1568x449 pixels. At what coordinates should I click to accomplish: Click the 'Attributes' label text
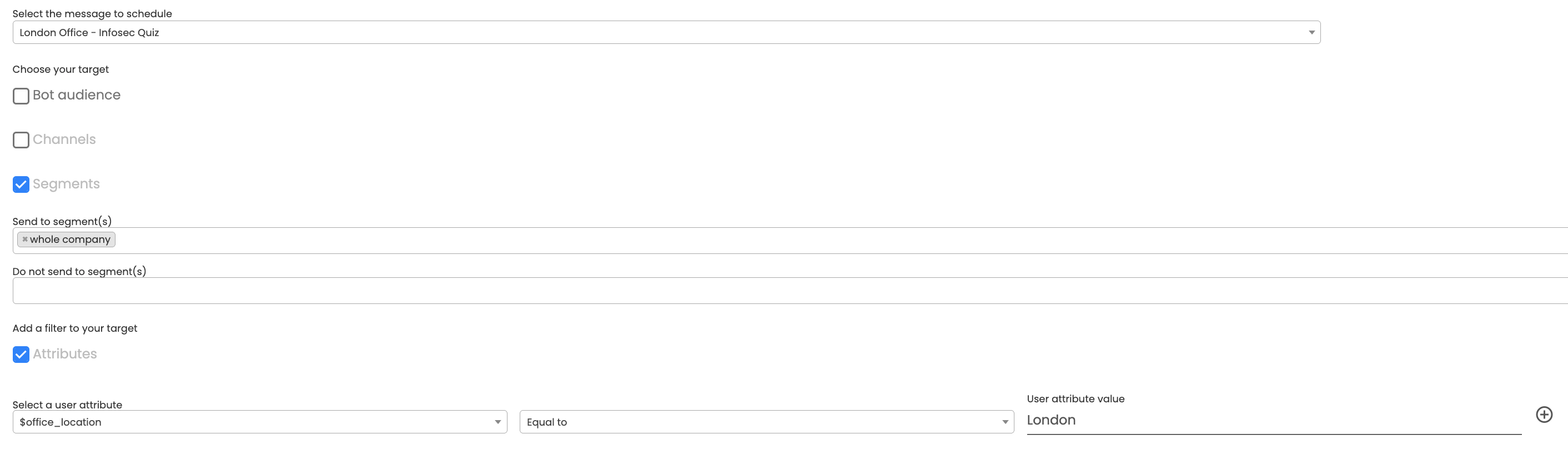pos(64,354)
